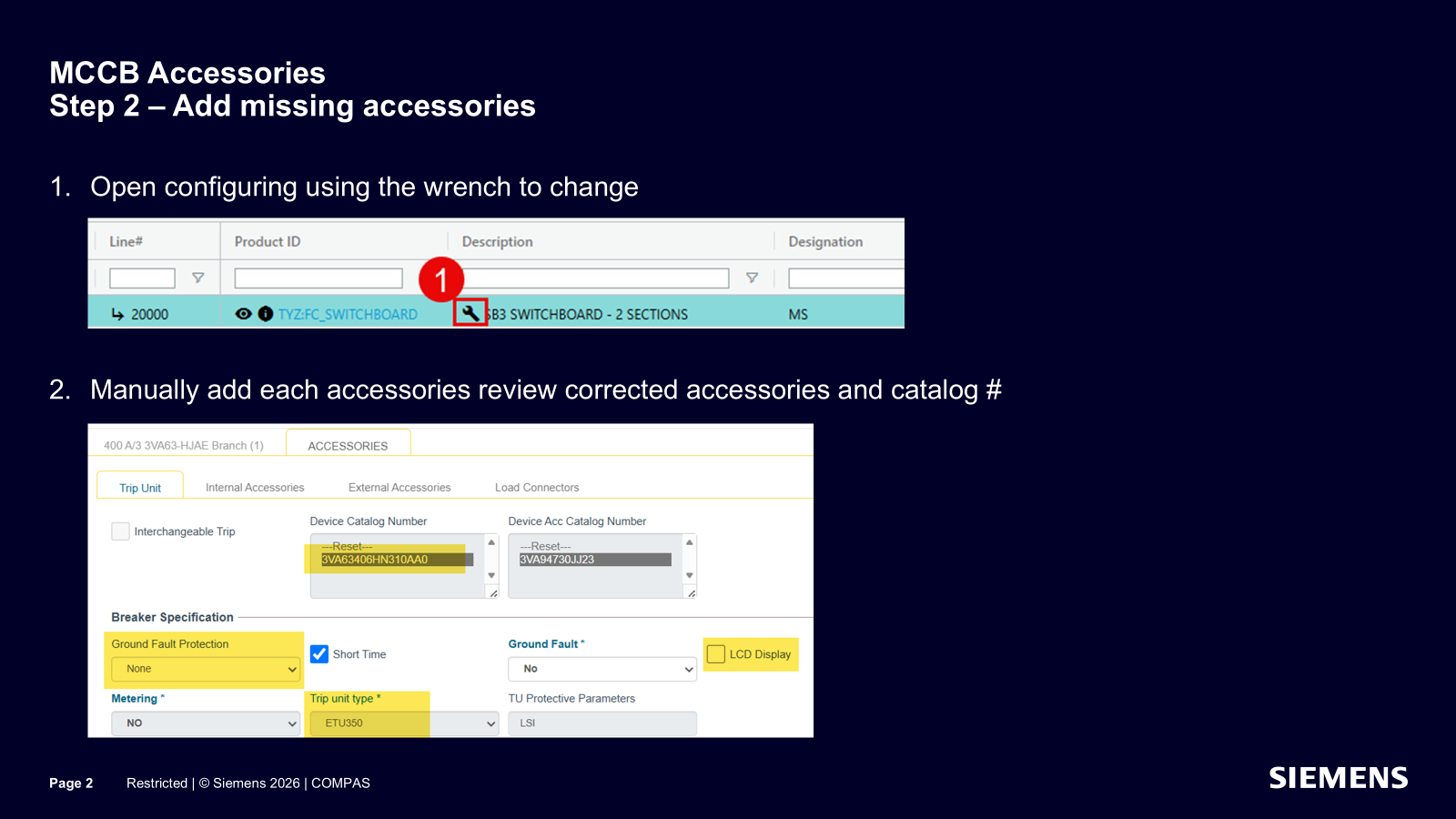Screen dimensions: 1456x819
Task: Open the Ground Fault Protection dropdown
Action: click(206, 669)
